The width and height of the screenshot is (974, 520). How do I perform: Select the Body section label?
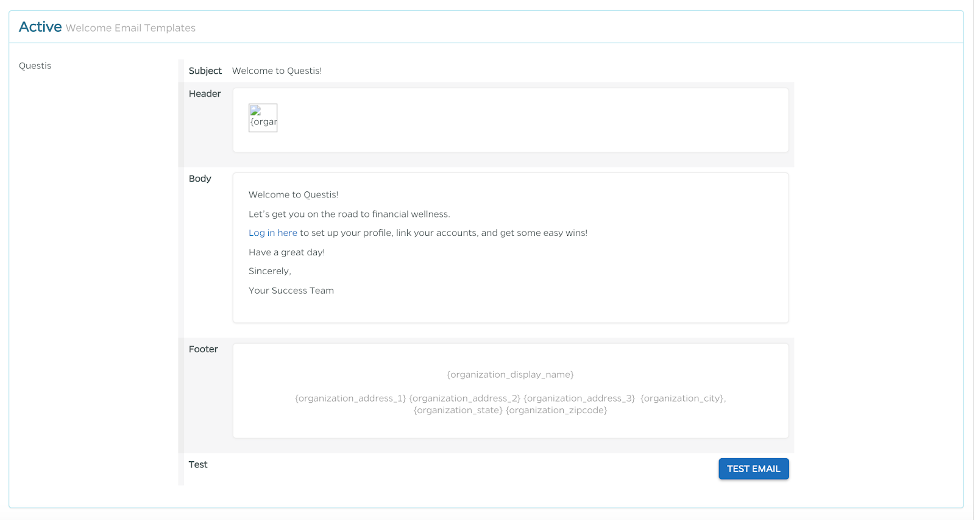[x=200, y=179]
